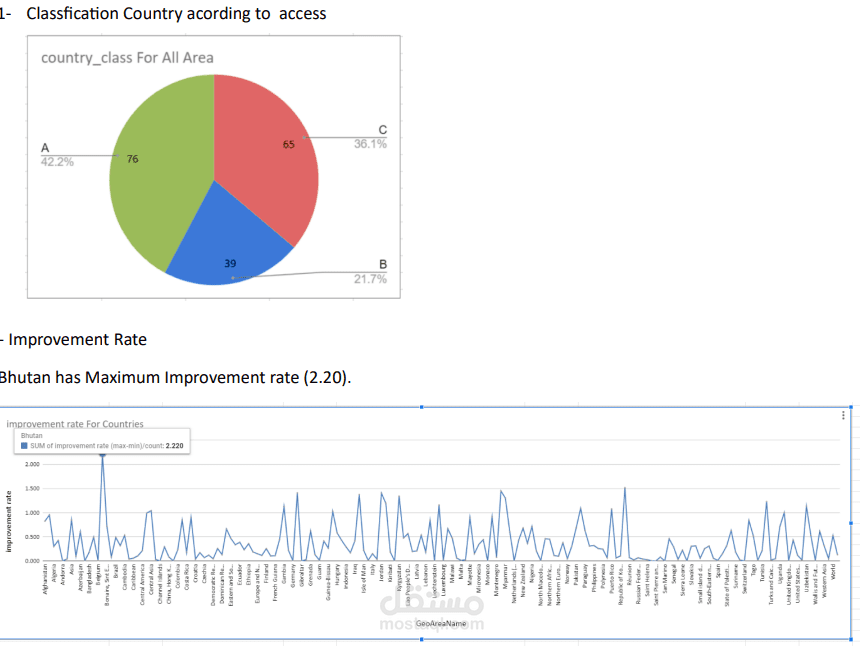
Task: Select the blue legend square in the Bhutan tooltip
Action: coord(24,446)
